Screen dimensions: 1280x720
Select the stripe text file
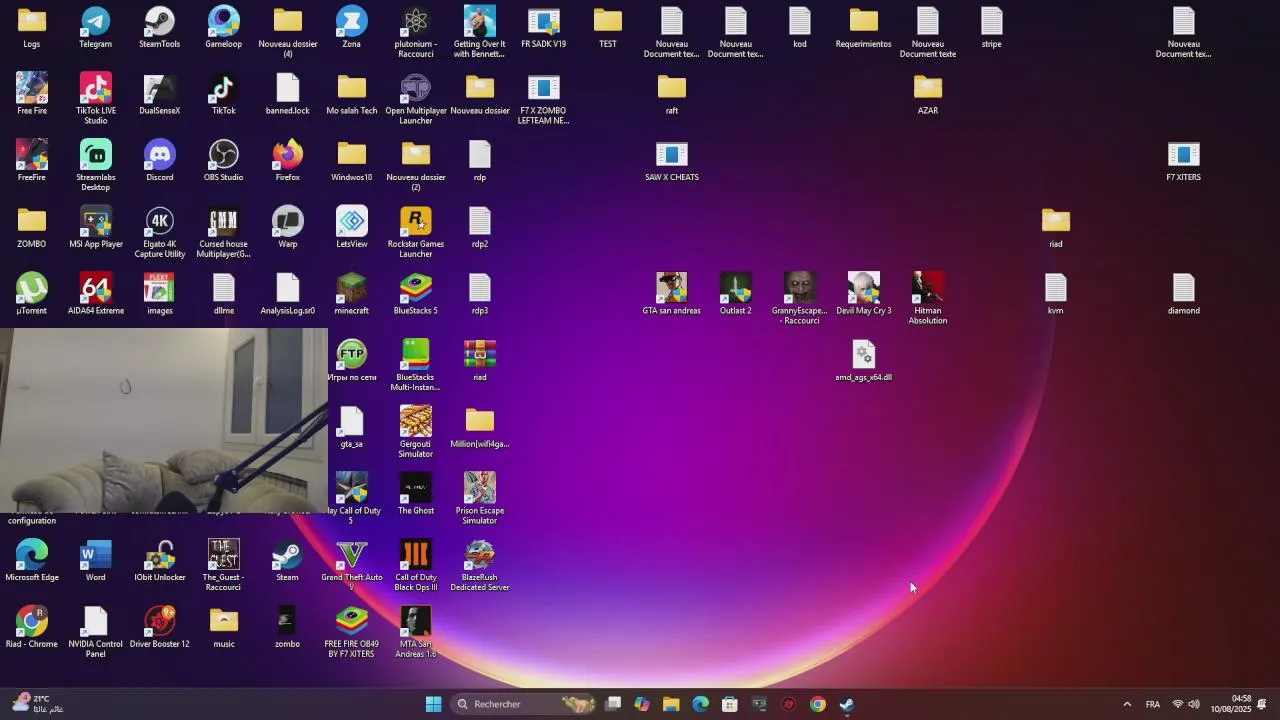point(992,27)
